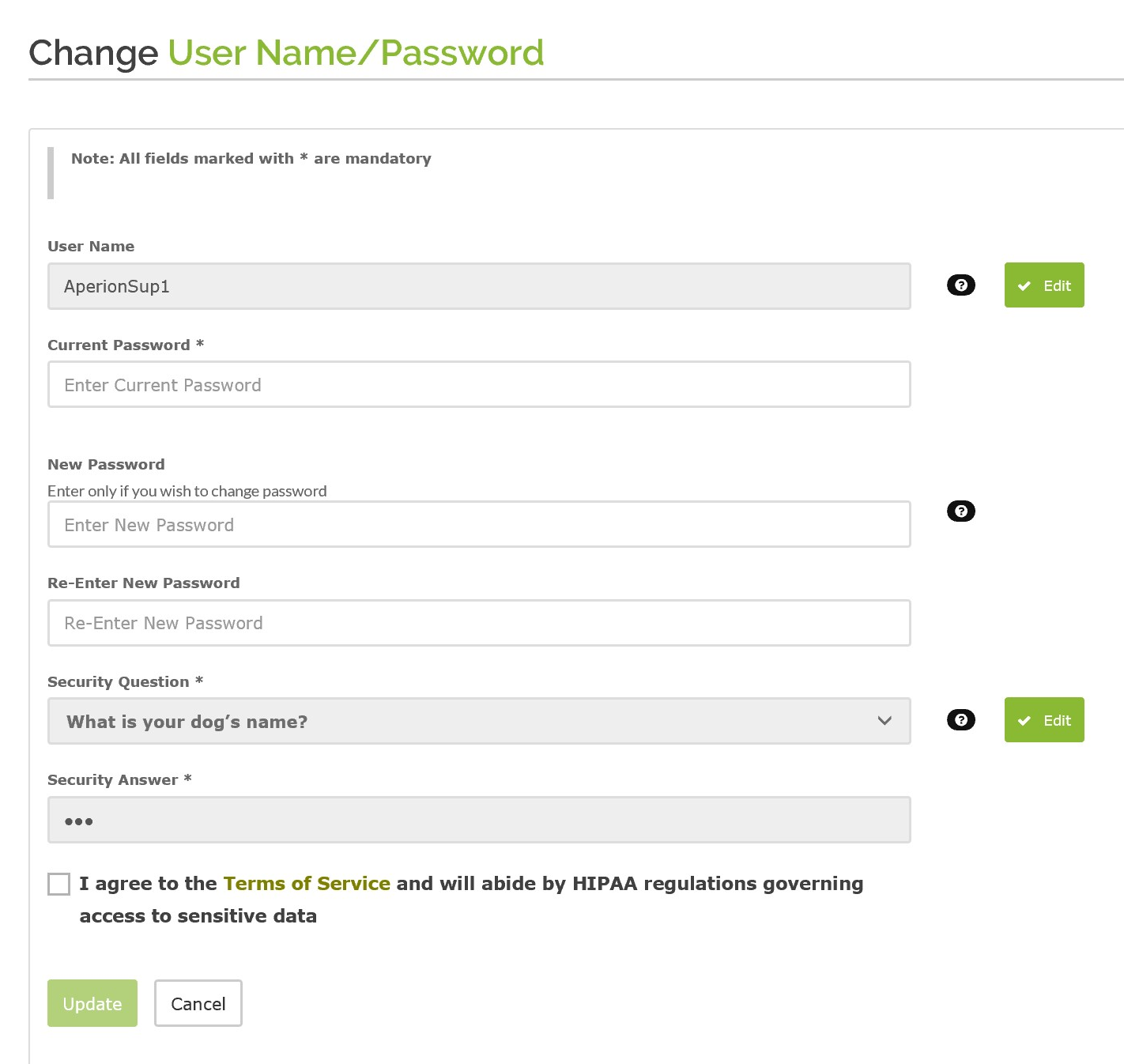Viewport: 1124px width, 1064px height.
Task: Click the Re-Enter New Password field
Action: pos(479,623)
